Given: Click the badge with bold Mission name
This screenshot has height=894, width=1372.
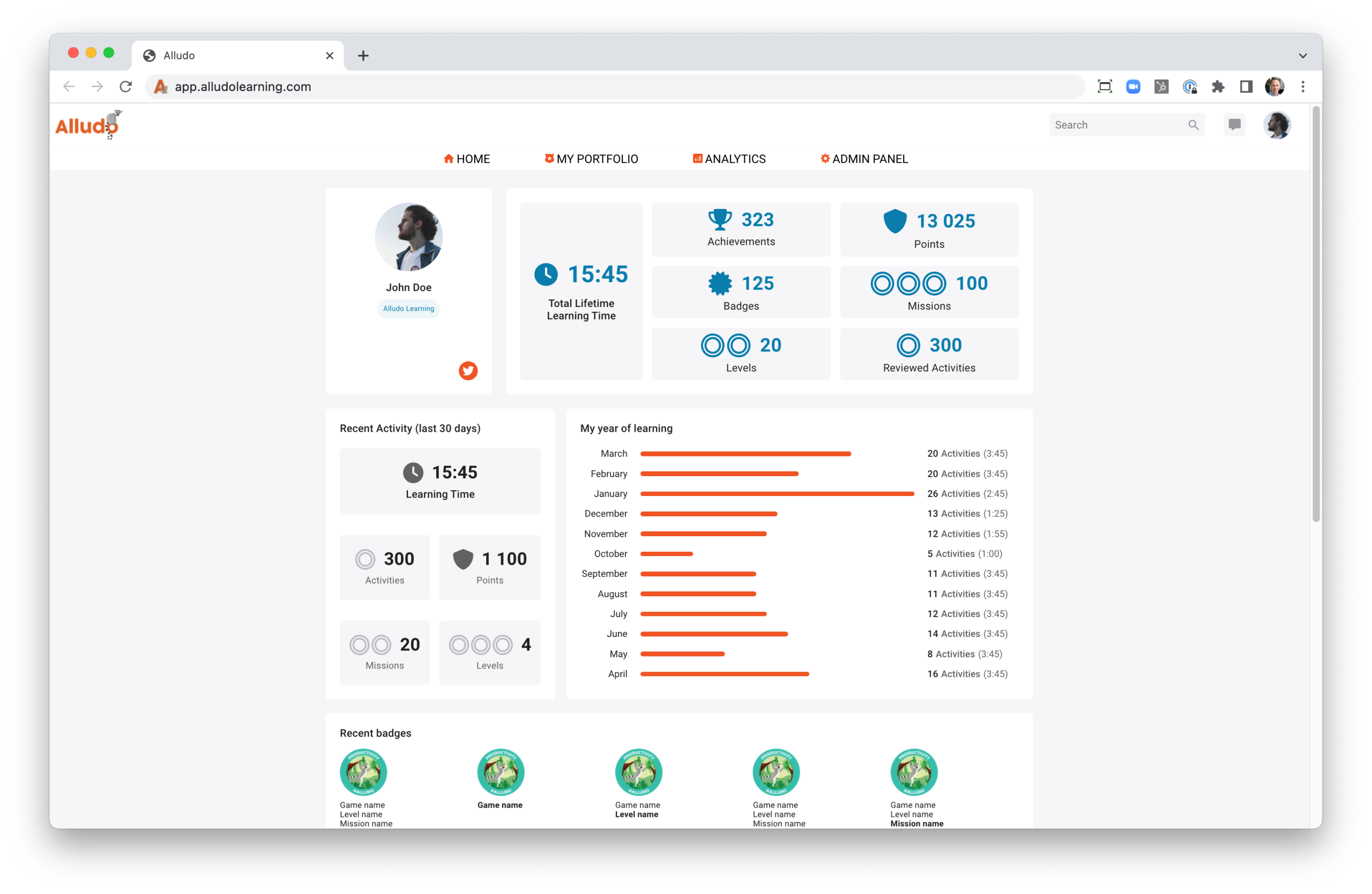Looking at the screenshot, I should [914, 772].
